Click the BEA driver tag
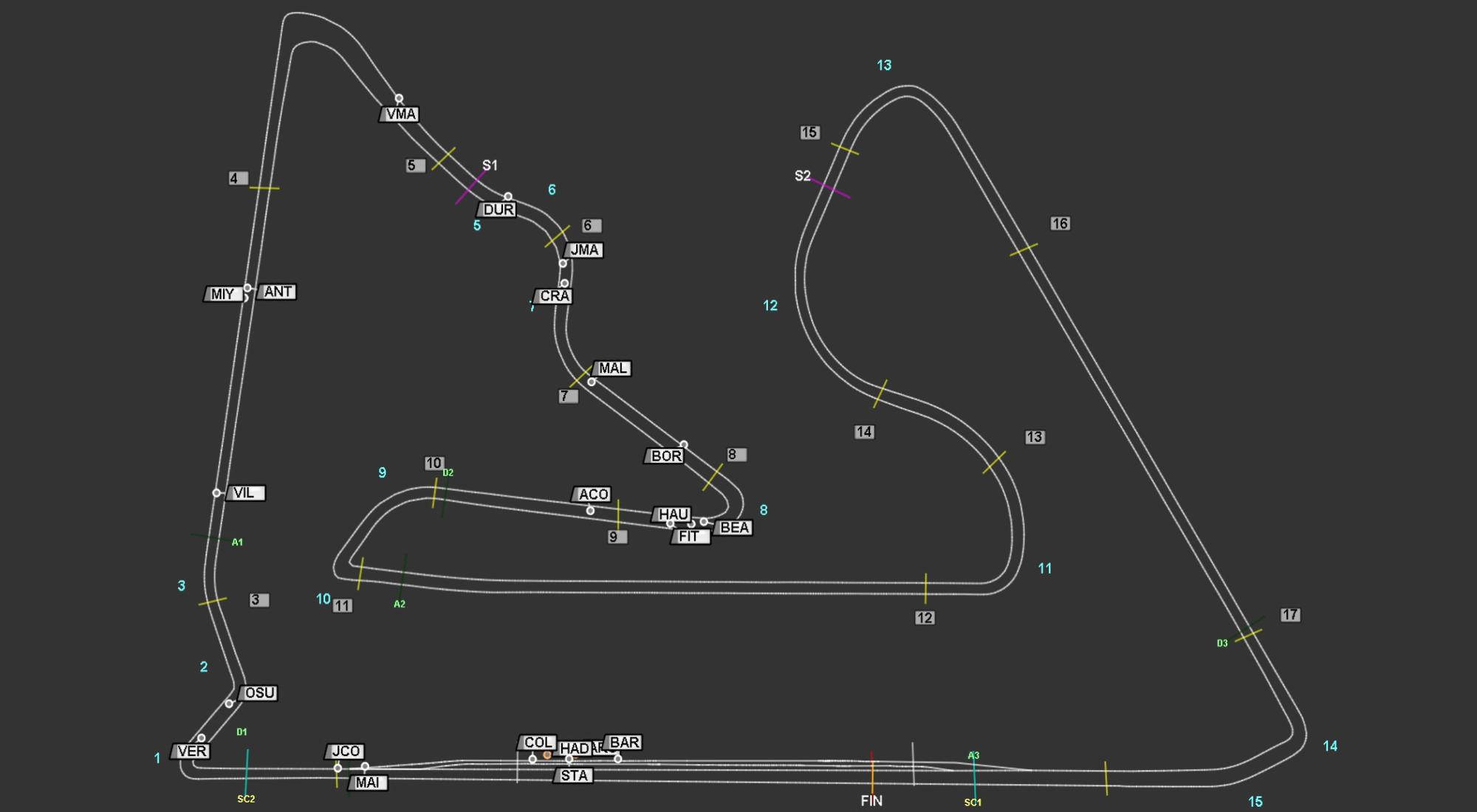Screen dimensions: 1477x812 tap(733, 528)
